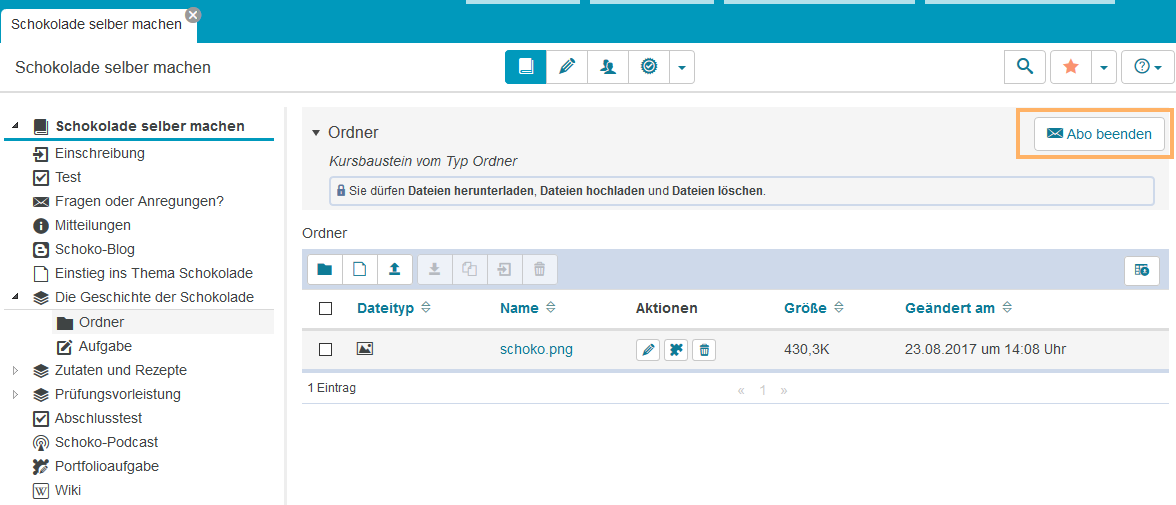Upload a file via toolbar icon

click(394, 269)
